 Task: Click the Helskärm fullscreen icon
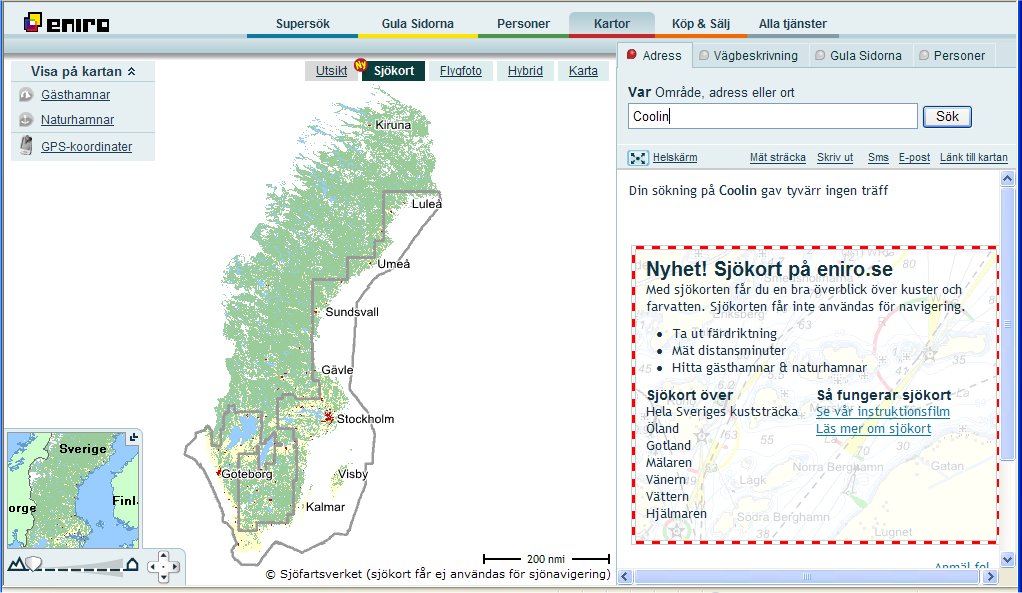pyautogui.click(x=638, y=158)
